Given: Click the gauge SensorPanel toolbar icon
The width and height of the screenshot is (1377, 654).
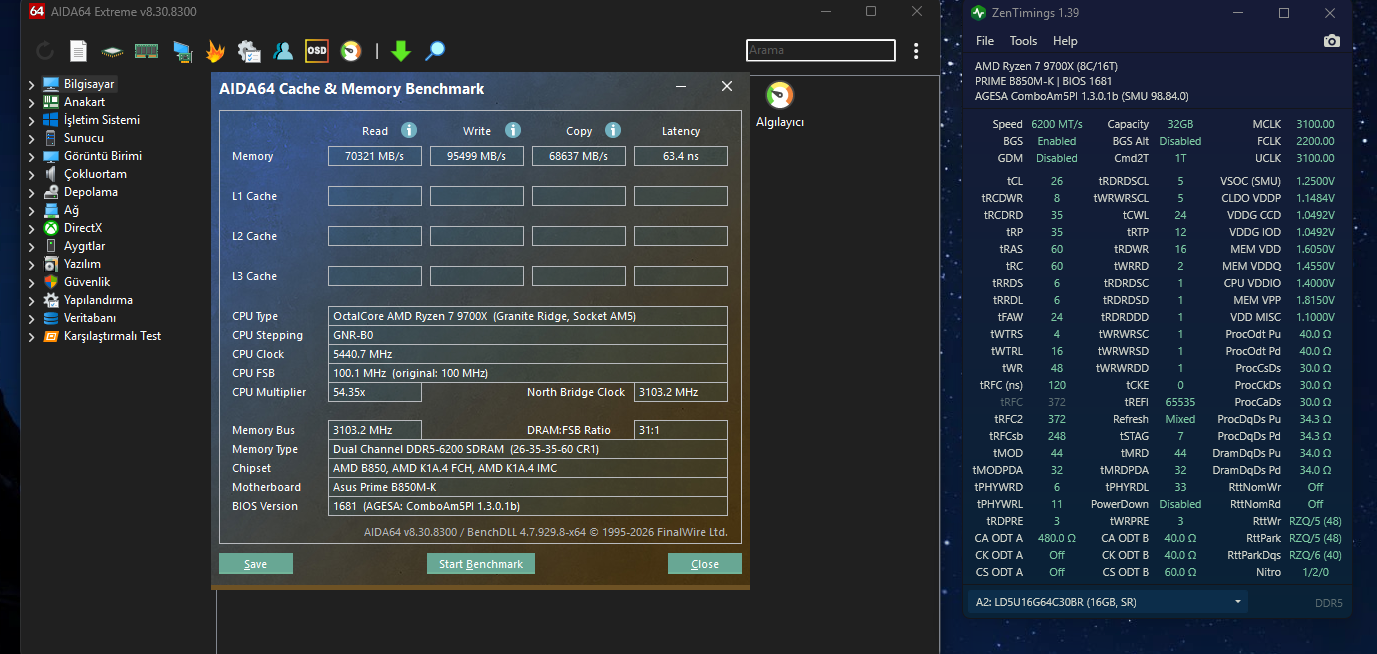Looking at the screenshot, I should pyautogui.click(x=351, y=50).
